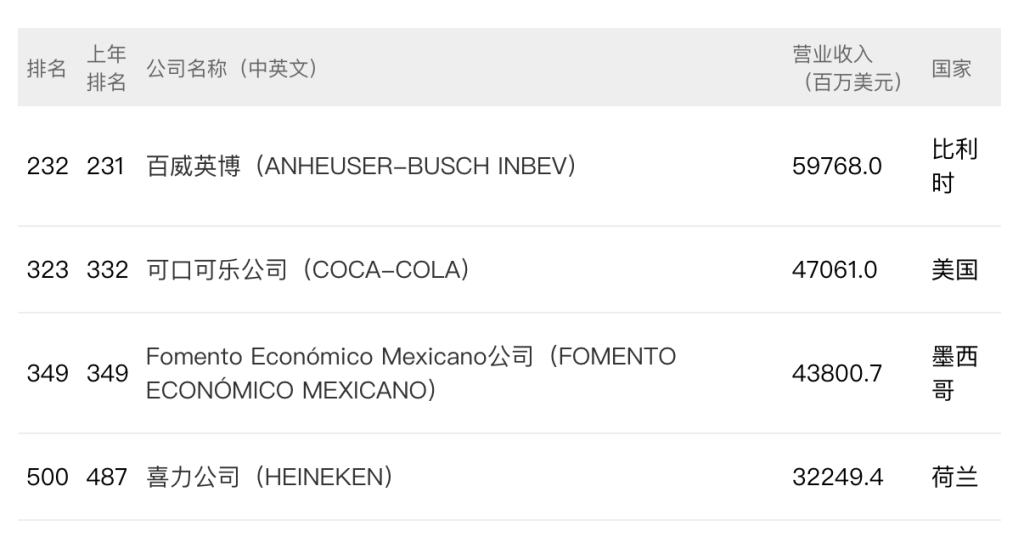Viewport: 1024px width, 537px height.
Task: Click rank 232 in first row
Action: tap(48, 166)
